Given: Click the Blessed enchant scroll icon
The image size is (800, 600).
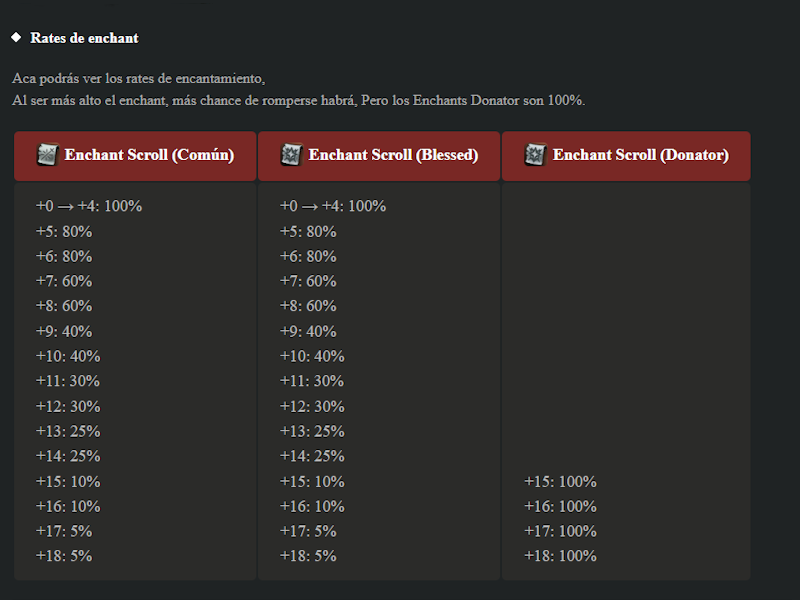Looking at the screenshot, I should tap(292, 155).
